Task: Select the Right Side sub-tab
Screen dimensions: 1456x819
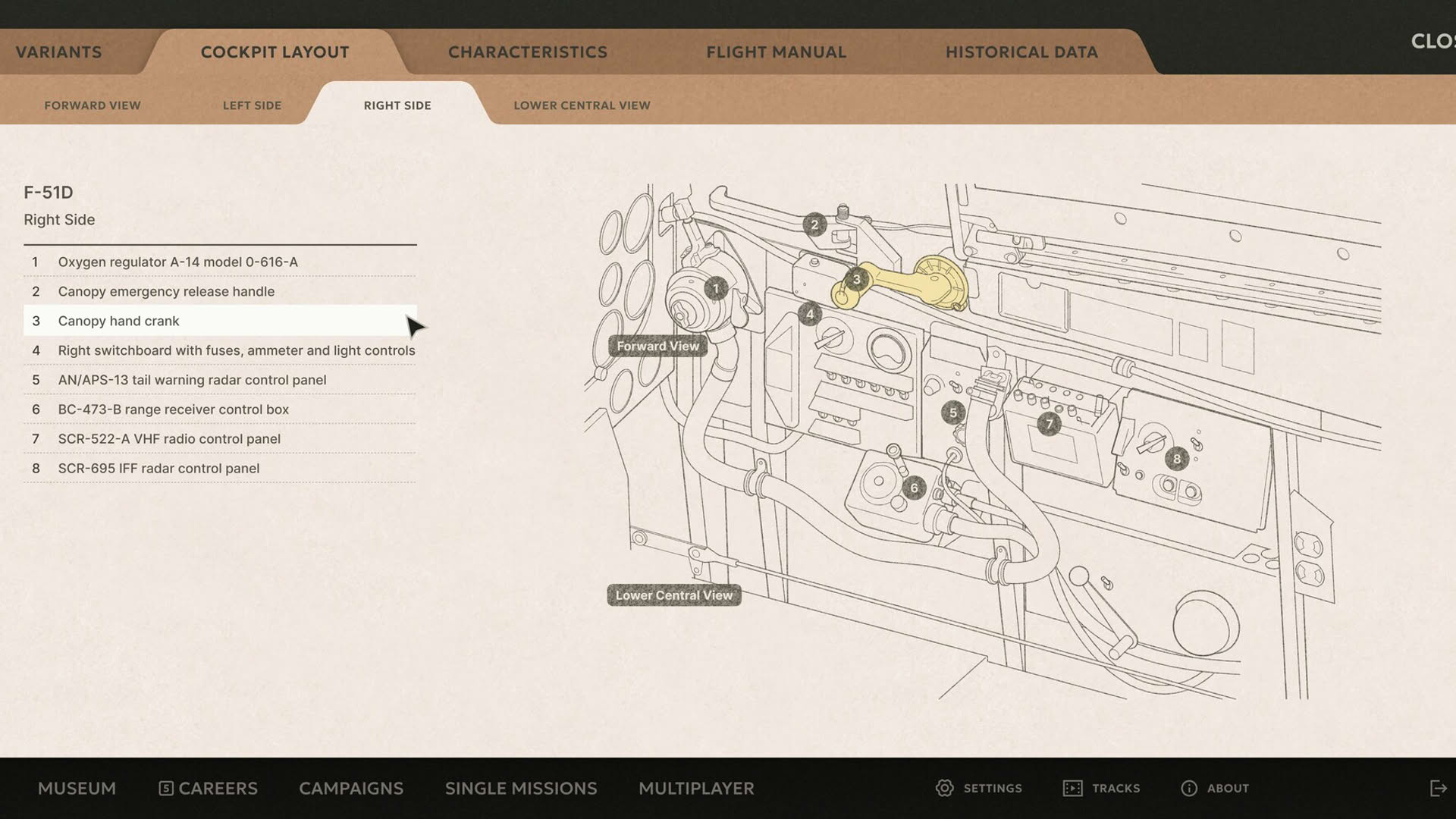Action: [x=397, y=105]
